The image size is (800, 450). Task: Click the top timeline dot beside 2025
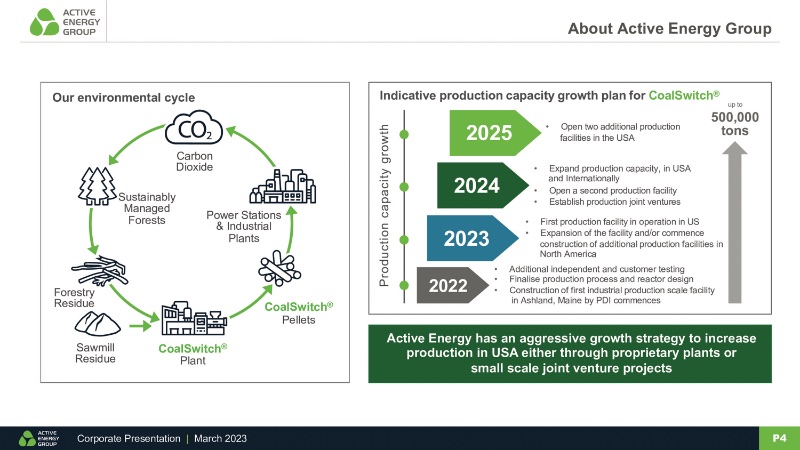[x=404, y=134]
